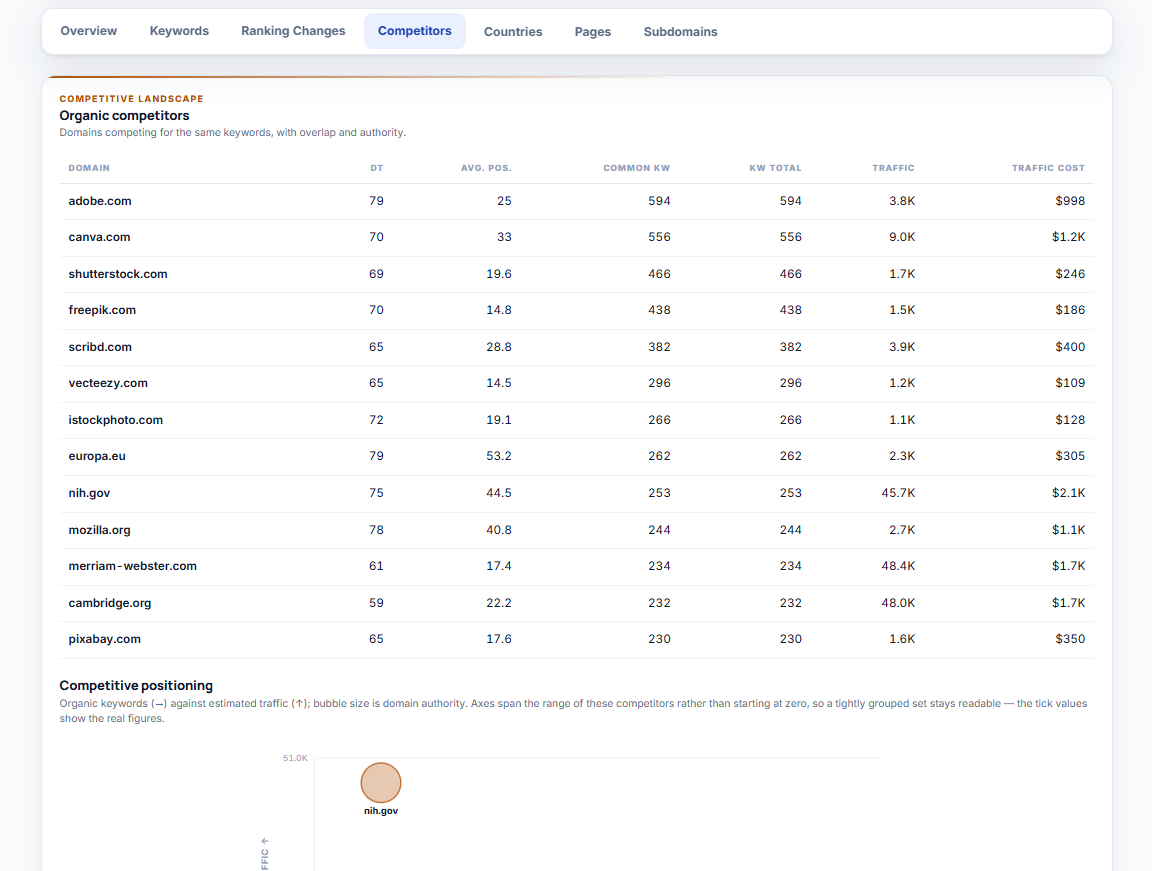Viewport: 1152px width, 871px height.
Task: Click the Organic competitors heading
Action: [x=124, y=115]
